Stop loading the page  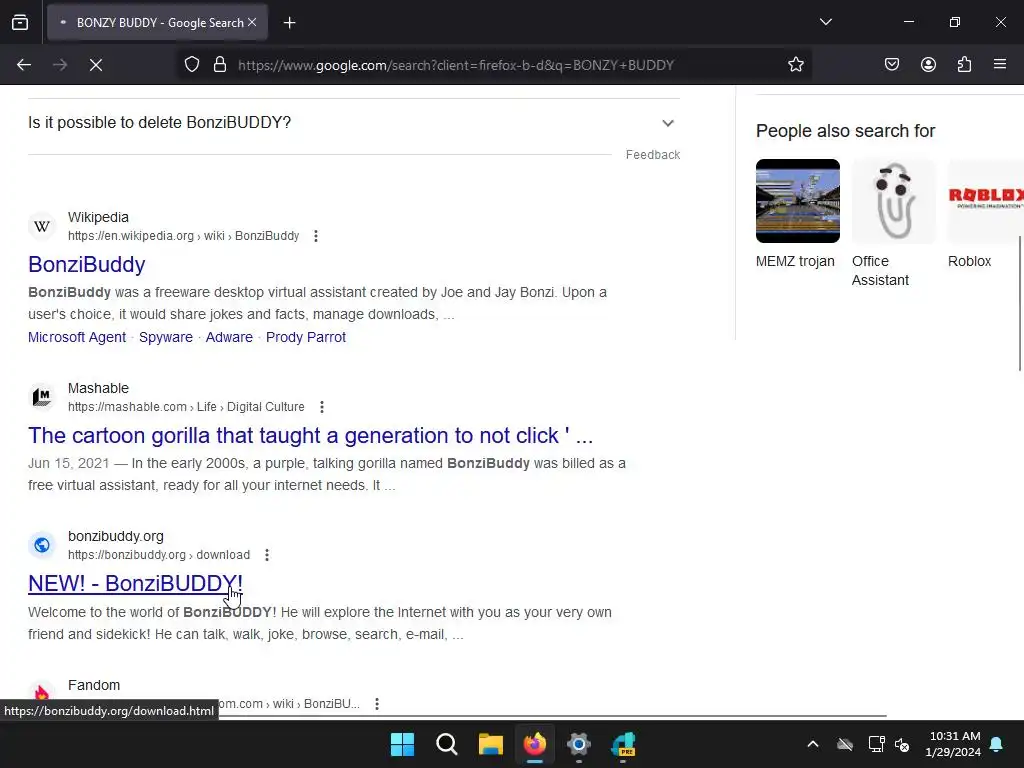point(96,65)
